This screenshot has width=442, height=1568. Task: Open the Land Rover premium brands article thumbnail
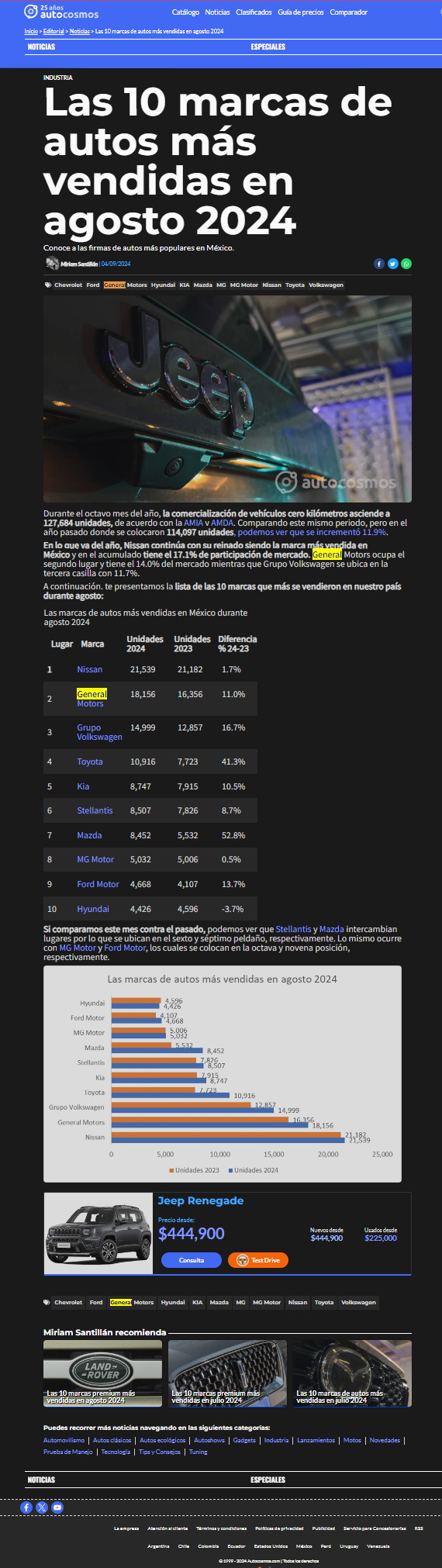click(102, 1373)
